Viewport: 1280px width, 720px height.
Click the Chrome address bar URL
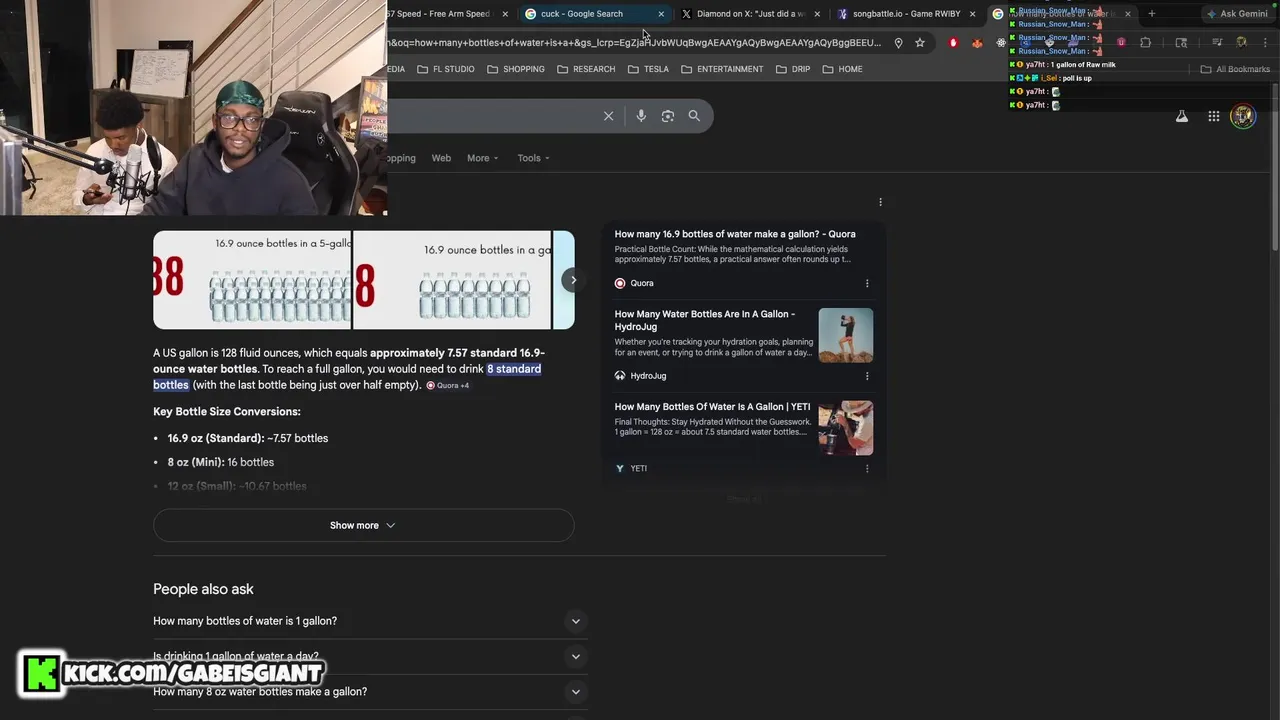(x=636, y=43)
